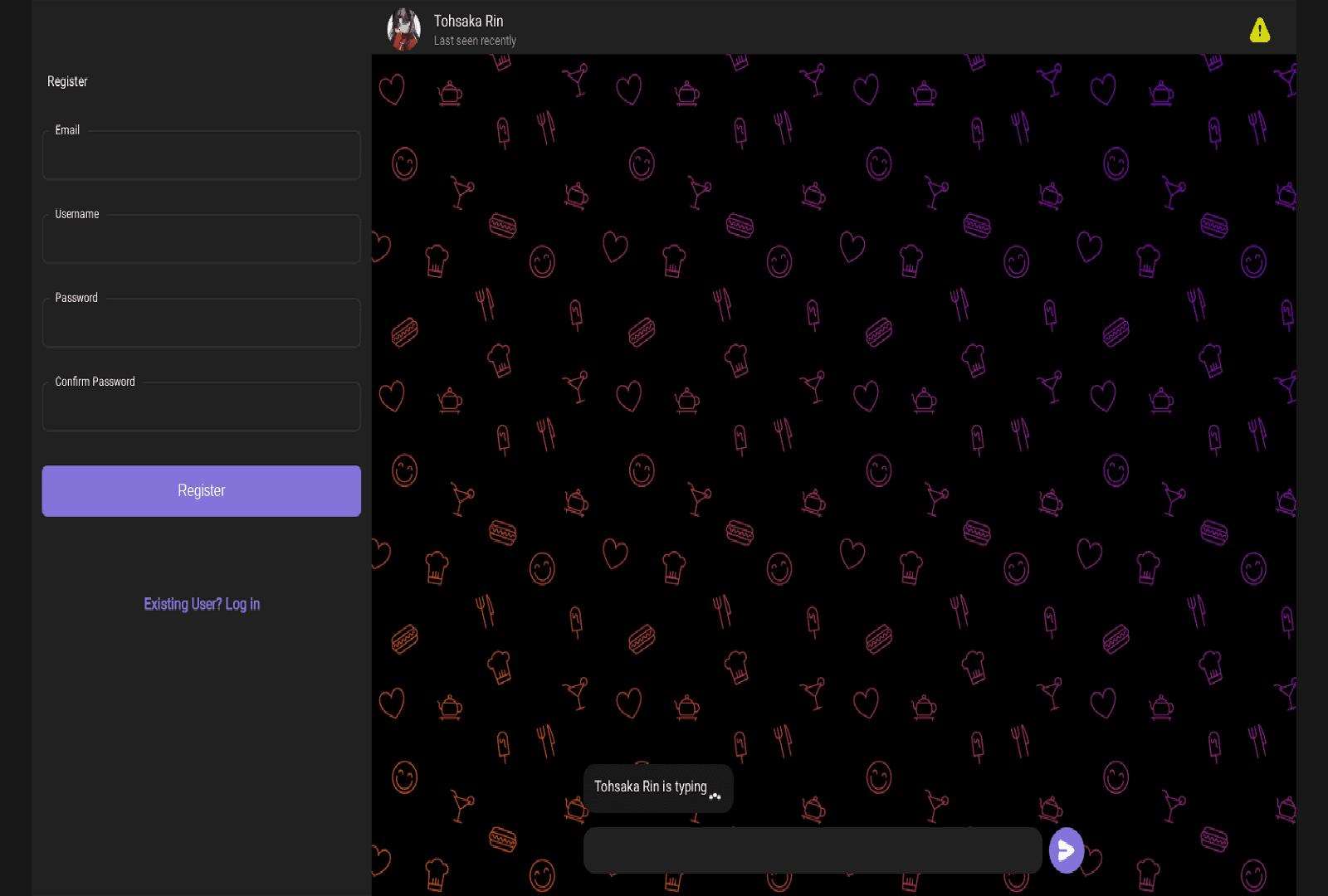Focus the Username text field
The image size is (1328, 896).
click(x=201, y=241)
